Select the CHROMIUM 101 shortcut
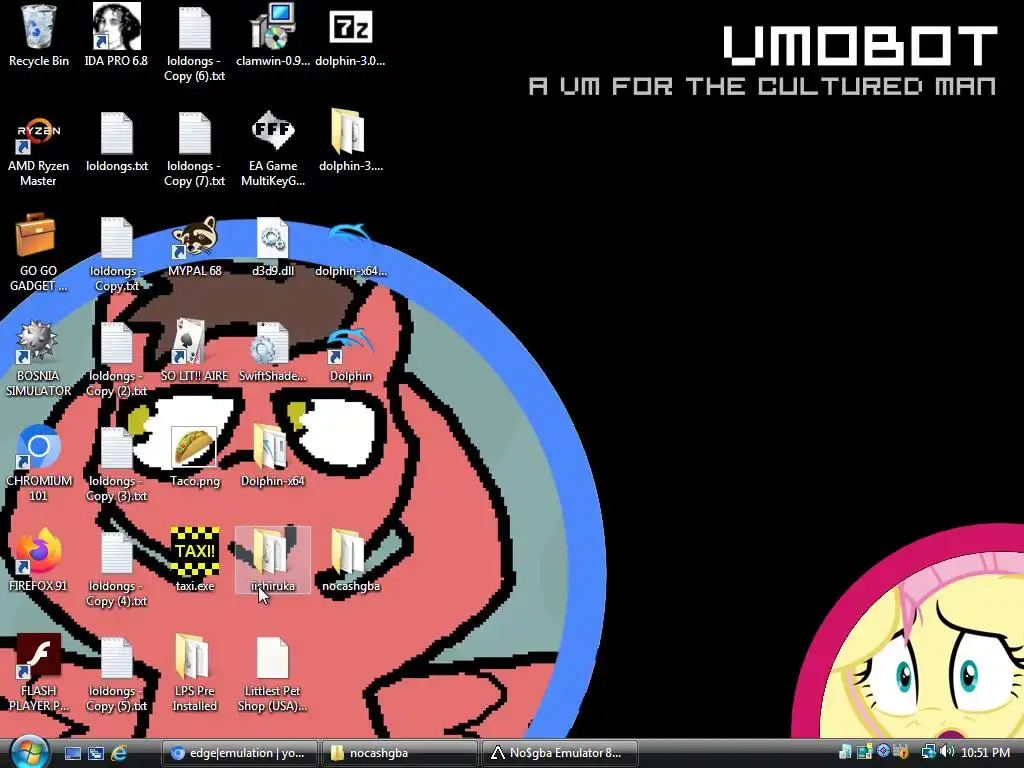Image resolution: width=1024 pixels, height=768 pixels. click(39, 464)
